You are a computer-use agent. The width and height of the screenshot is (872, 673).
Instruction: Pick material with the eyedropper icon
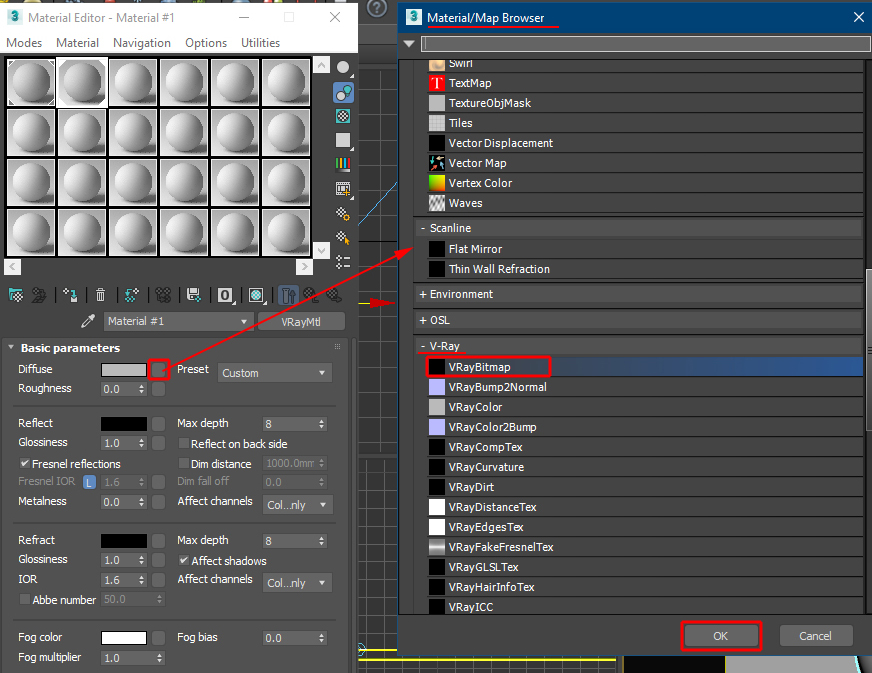88,321
